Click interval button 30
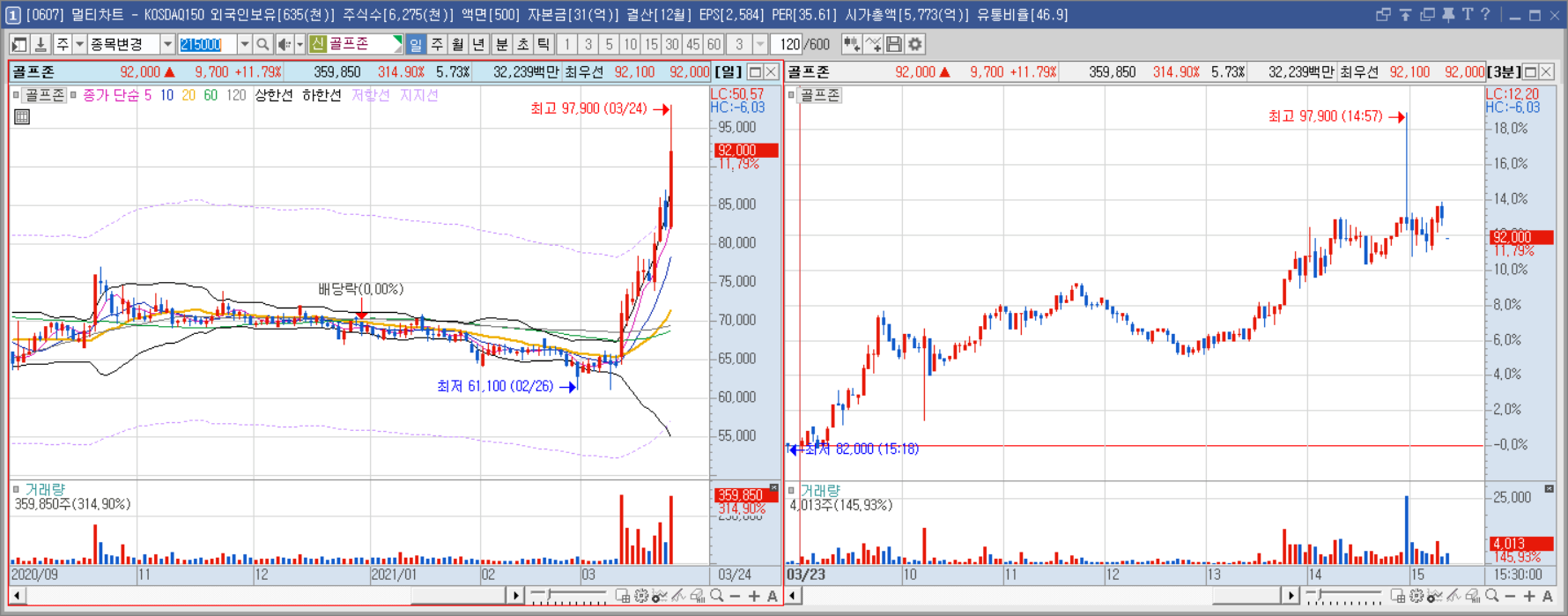Screen dimensions: 1568x616 coord(672,44)
